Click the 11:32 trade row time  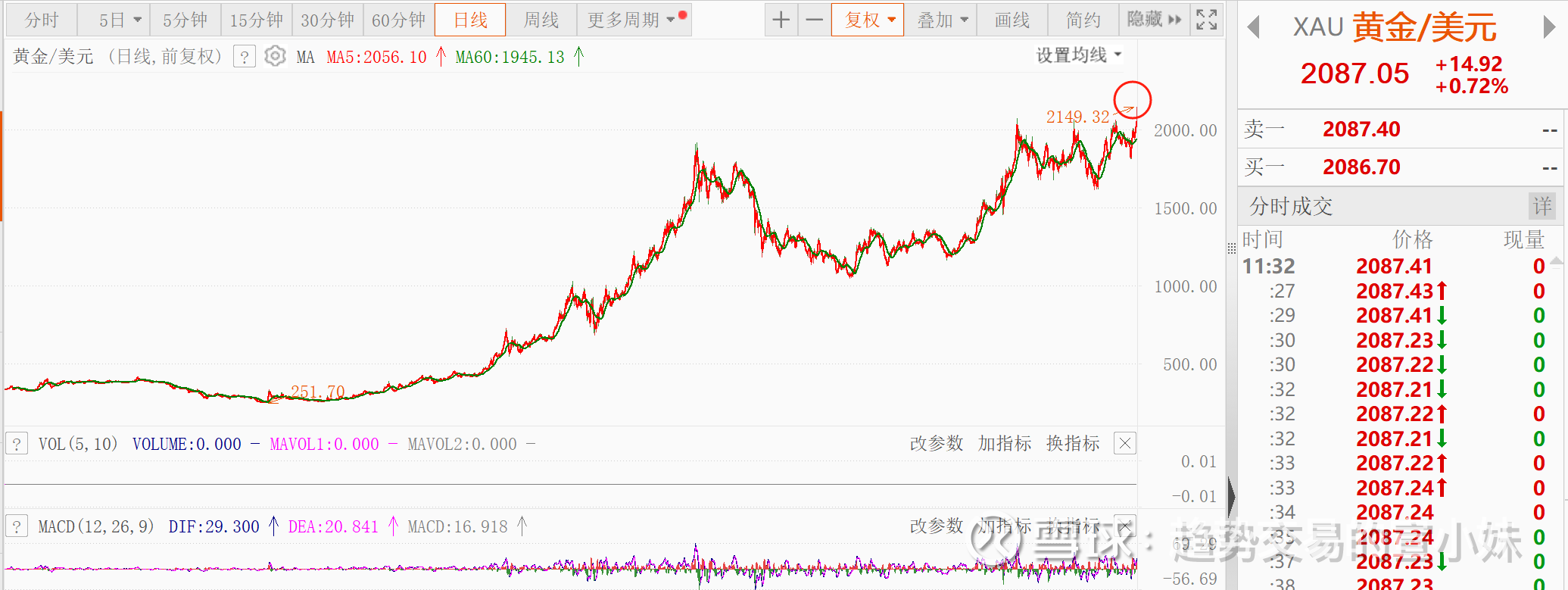tap(1269, 267)
